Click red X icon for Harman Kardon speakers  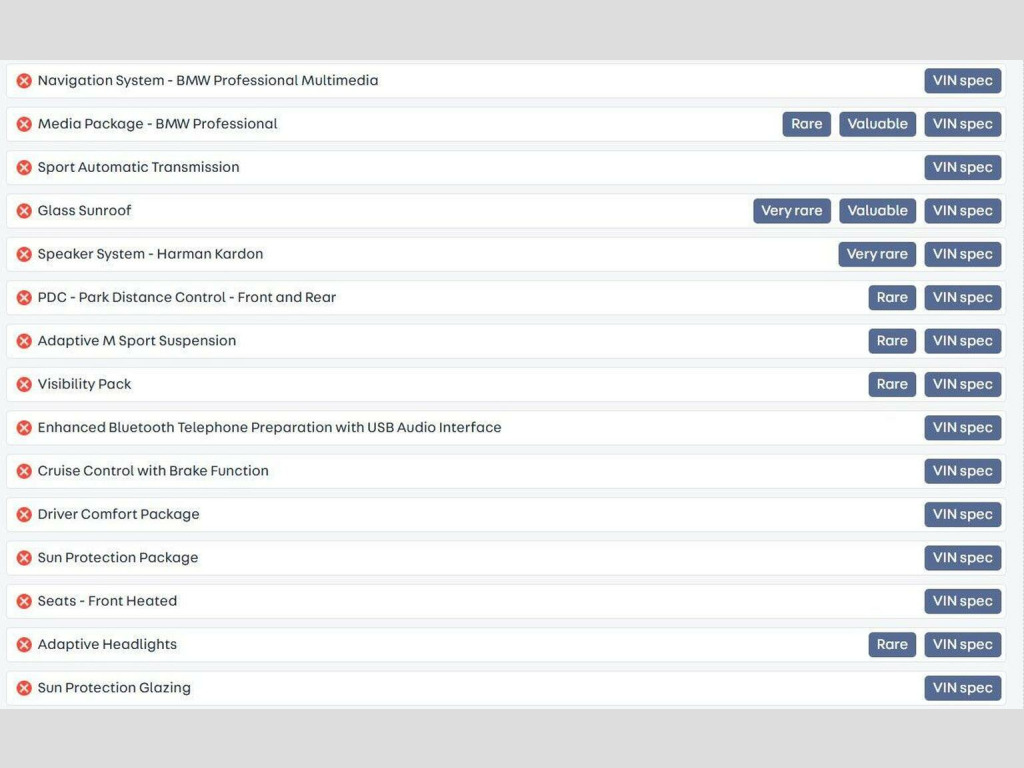click(x=24, y=254)
